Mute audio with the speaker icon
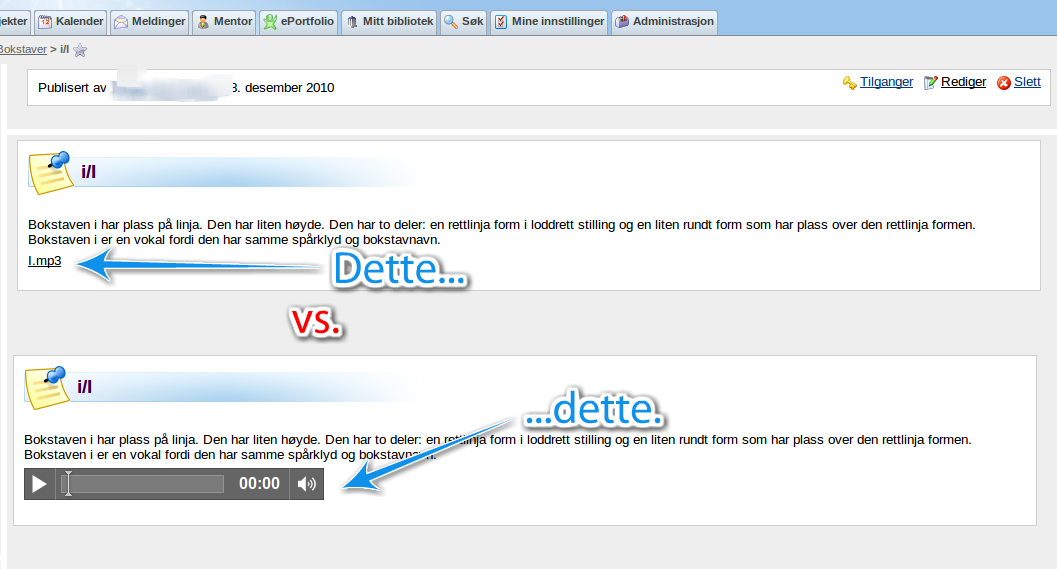The height and width of the screenshot is (569, 1057). click(x=307, y=484)
